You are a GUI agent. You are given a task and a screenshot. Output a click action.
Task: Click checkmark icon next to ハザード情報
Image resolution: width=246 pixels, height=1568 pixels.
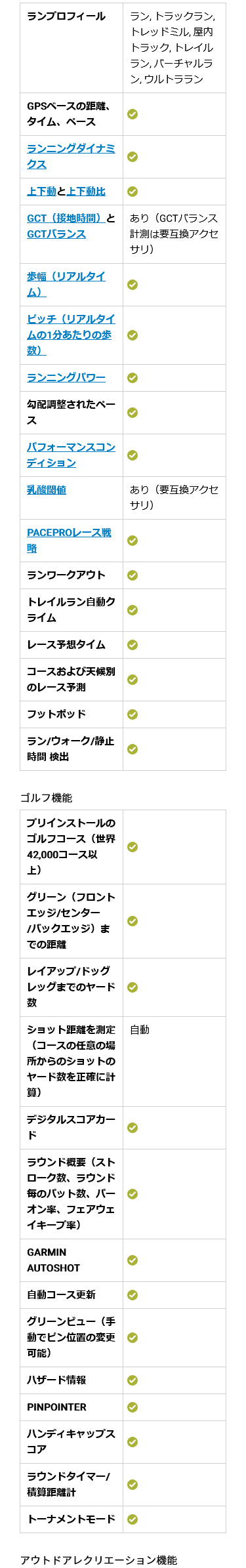(133, 1380)
